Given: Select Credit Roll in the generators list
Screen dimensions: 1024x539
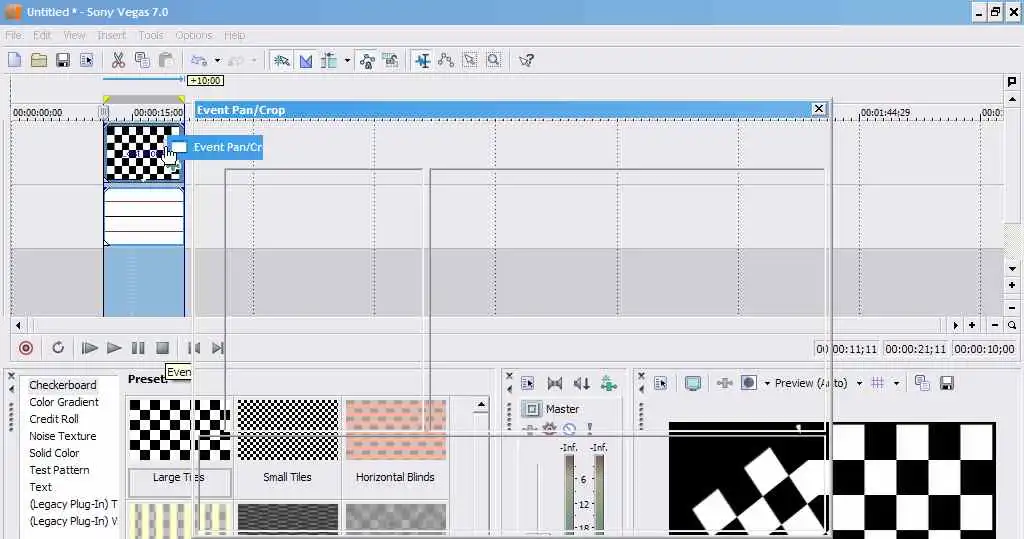Looking at the screenshot, I should point(54,419).
